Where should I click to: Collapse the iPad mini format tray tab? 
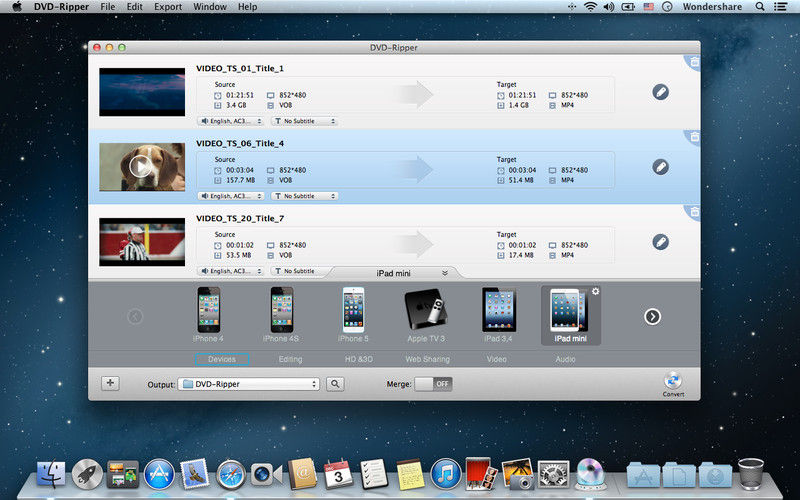click(x=445, y=273)
